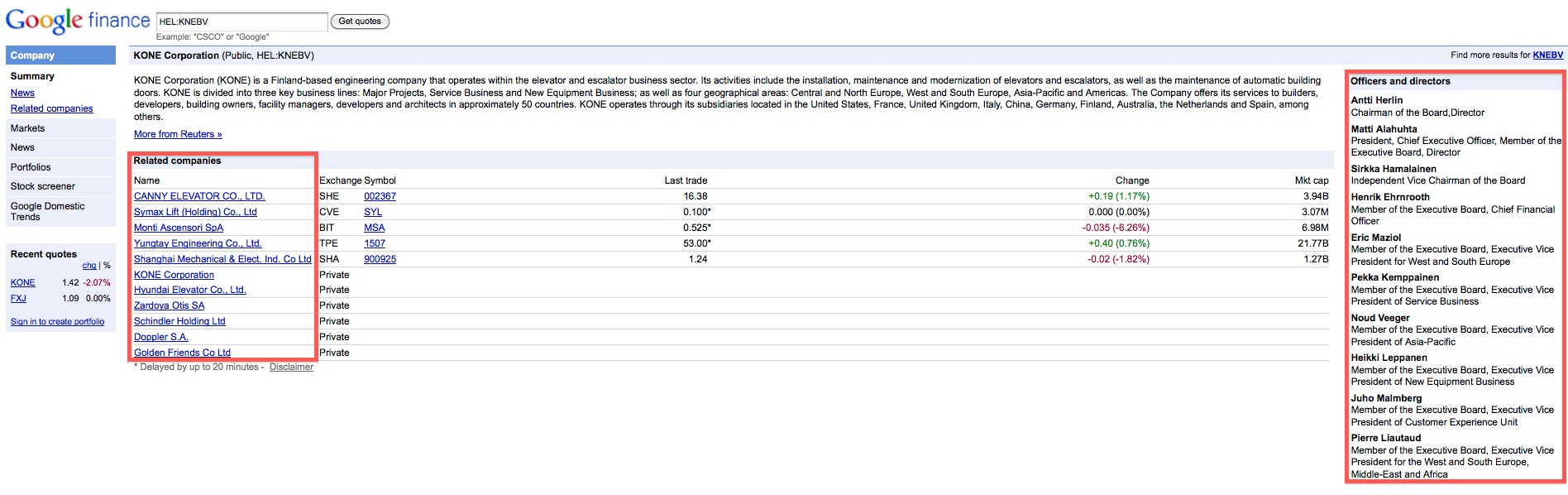Click the +0.19 (1.17%) change value

1119,196
